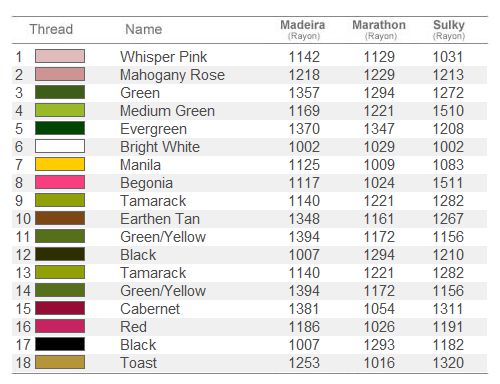Click the Marathon column header
Viewport: 500px width, 384px height.
point(379,30)
